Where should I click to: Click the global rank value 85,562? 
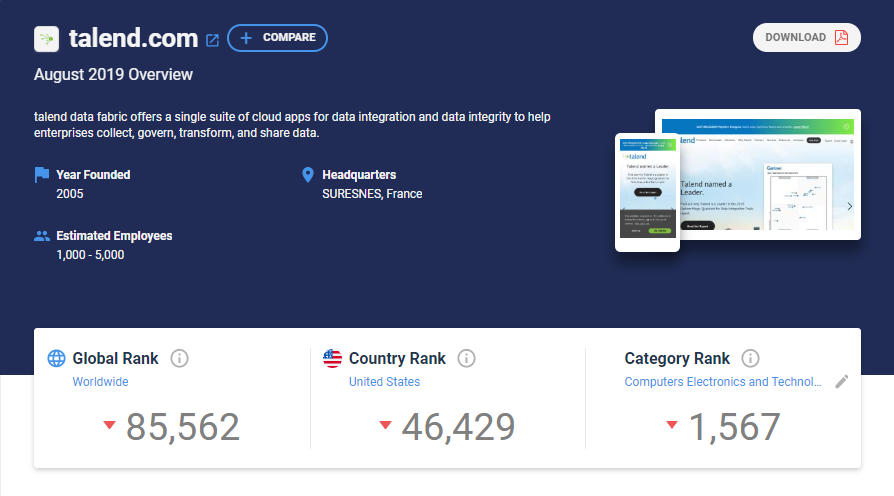182,426
